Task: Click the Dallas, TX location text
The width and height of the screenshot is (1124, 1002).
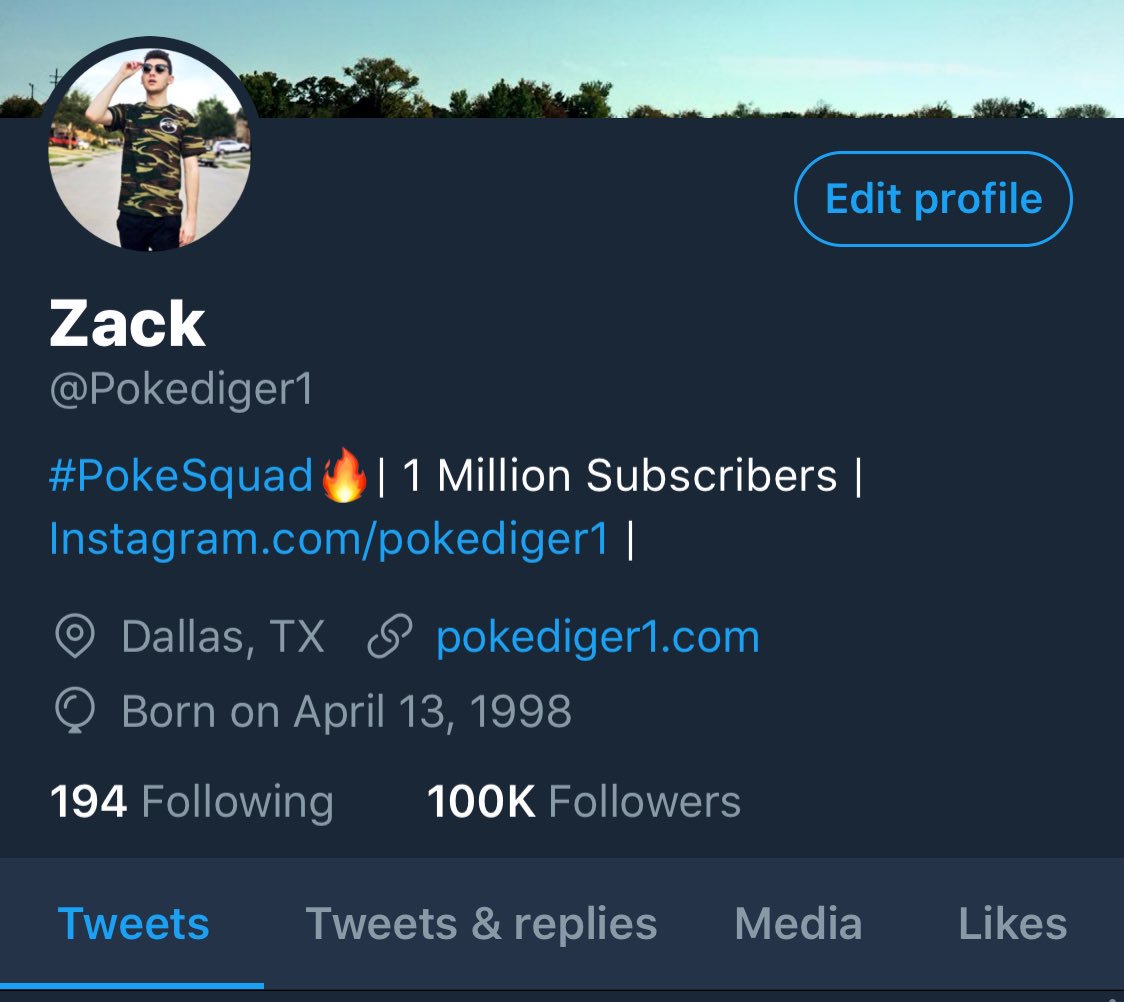Action: (223, 636)
